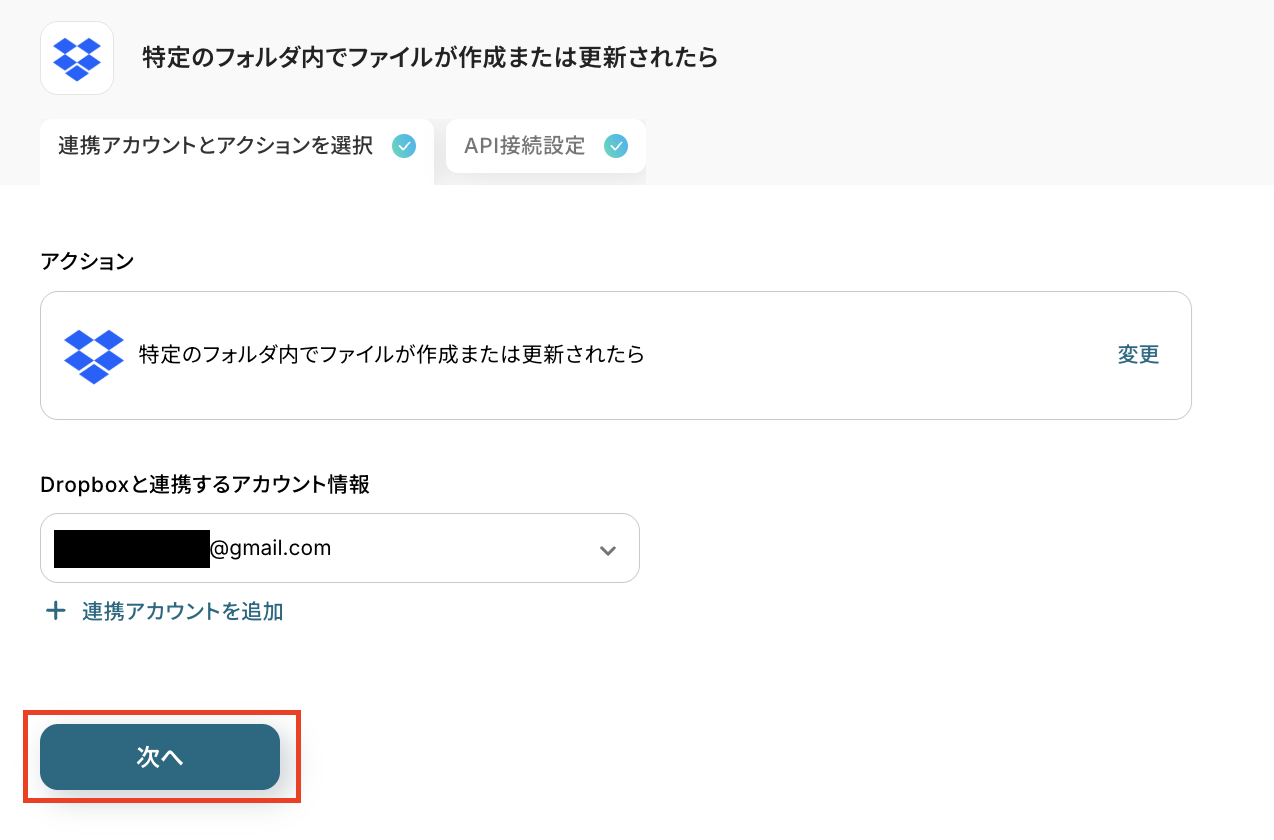This screenshot has width=1274, height=840.
Task: Click the 連携アカウントを追加 link
Action: 183,611
